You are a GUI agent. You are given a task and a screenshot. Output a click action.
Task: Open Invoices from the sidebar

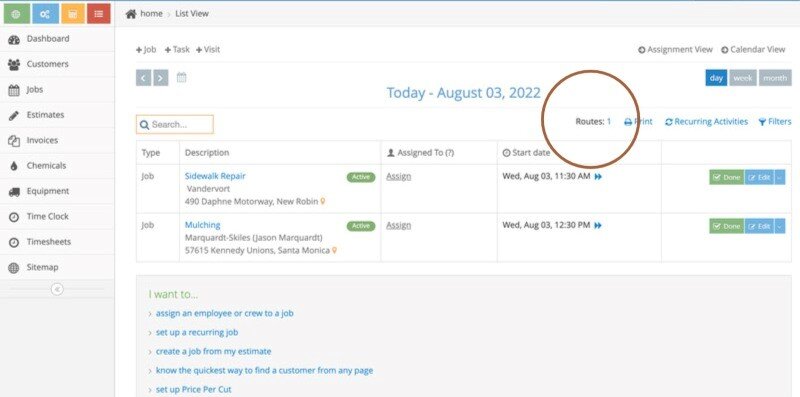[57, 140]
